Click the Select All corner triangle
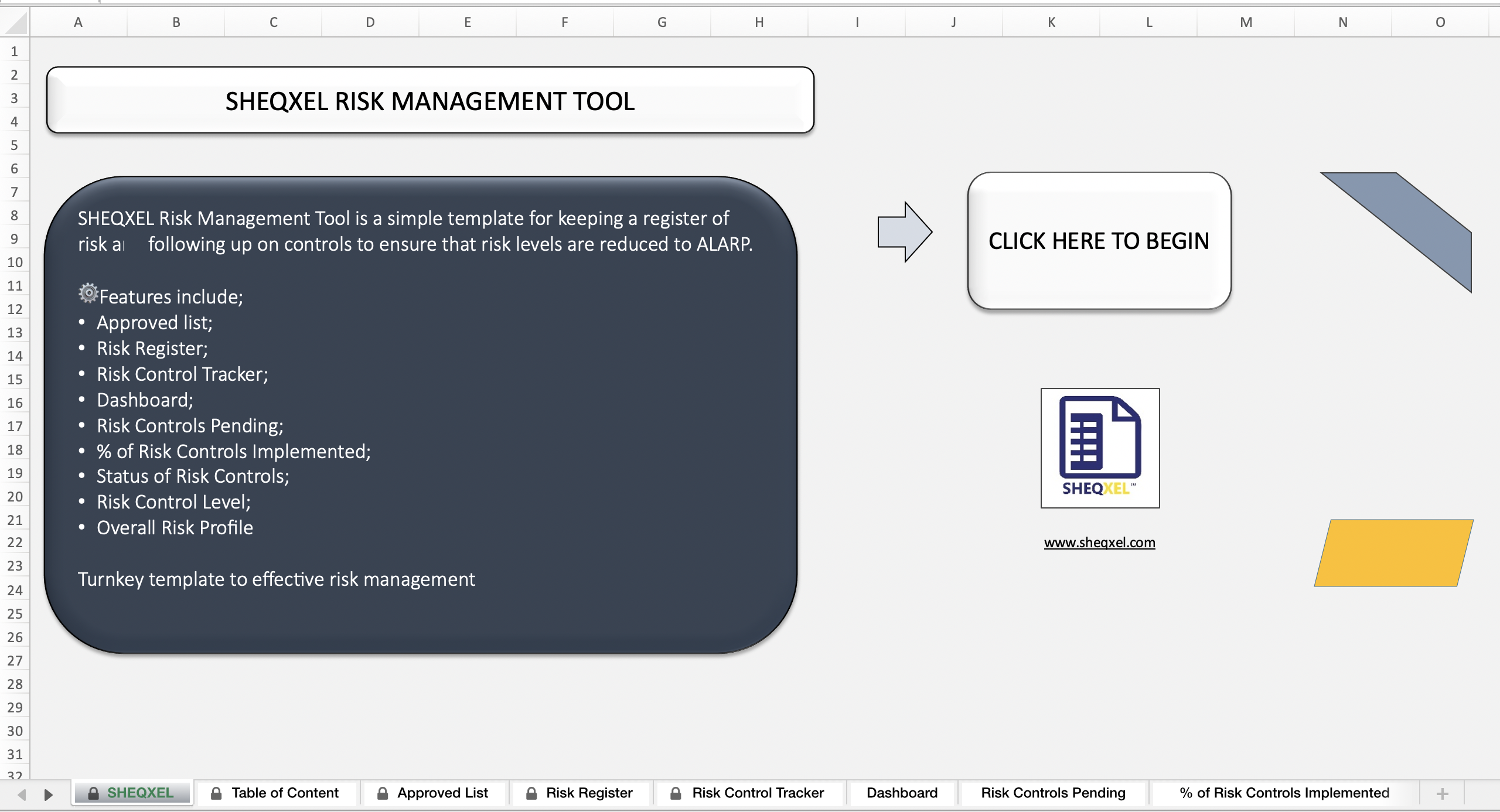The width and height of the screenshot is (1500, 812). [x=15, y=23]
